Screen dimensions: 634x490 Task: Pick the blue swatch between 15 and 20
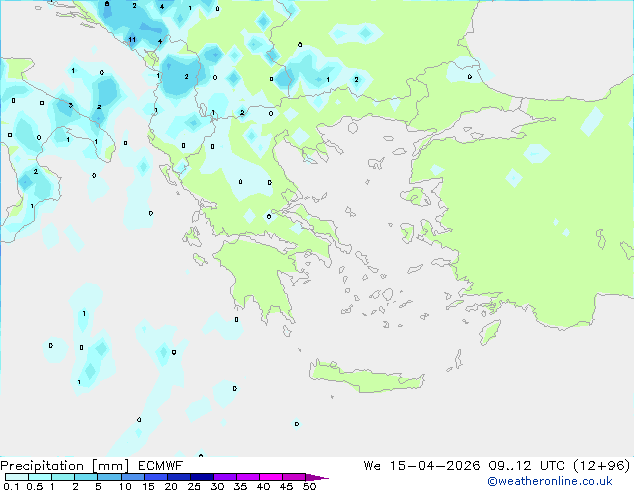(156, 477)
